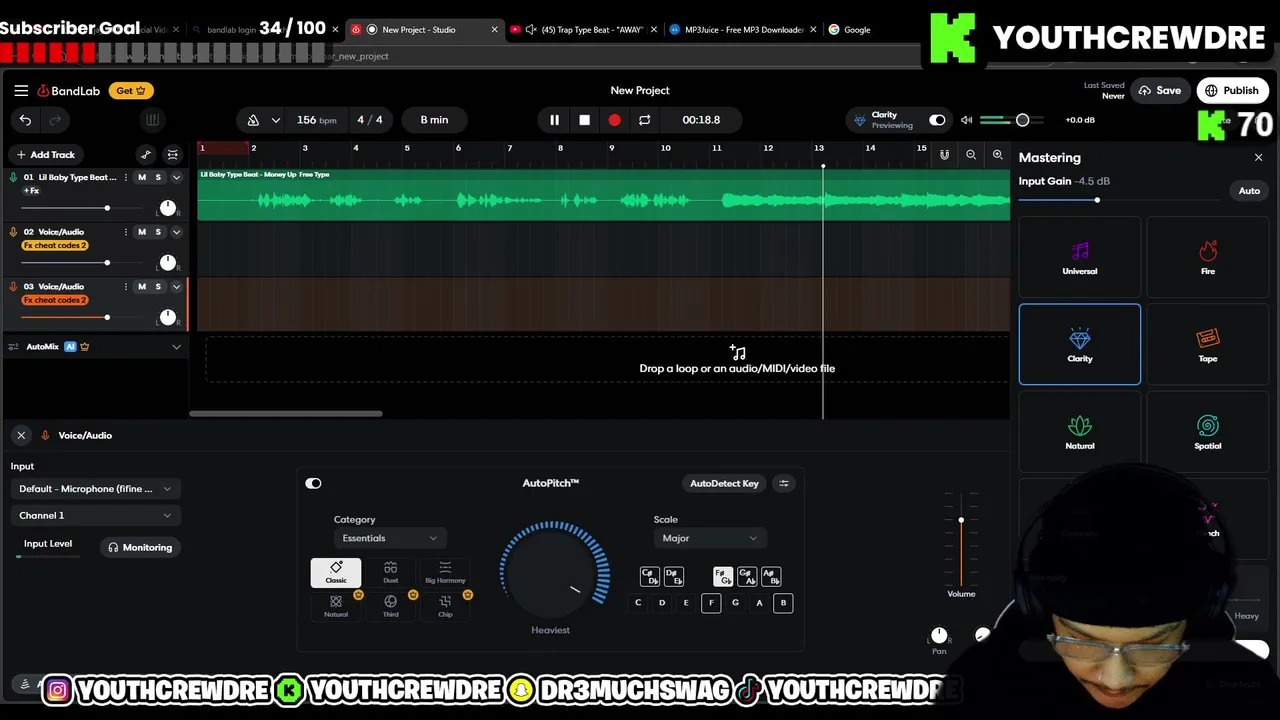
Task: Mute track 02 Voice/Audio
Action: click(141, 232)
